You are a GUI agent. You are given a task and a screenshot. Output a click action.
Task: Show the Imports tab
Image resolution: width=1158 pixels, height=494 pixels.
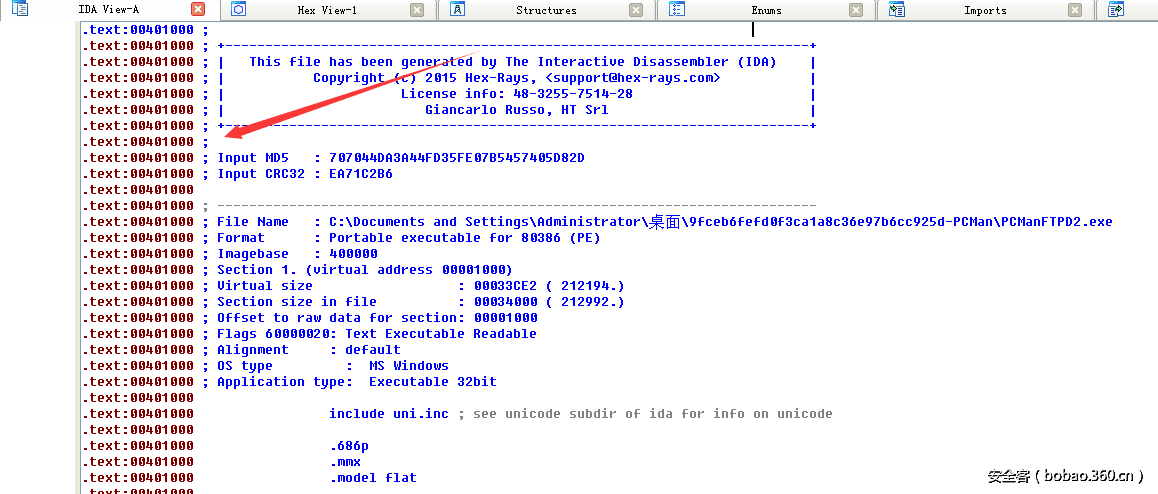coord(985,10)
